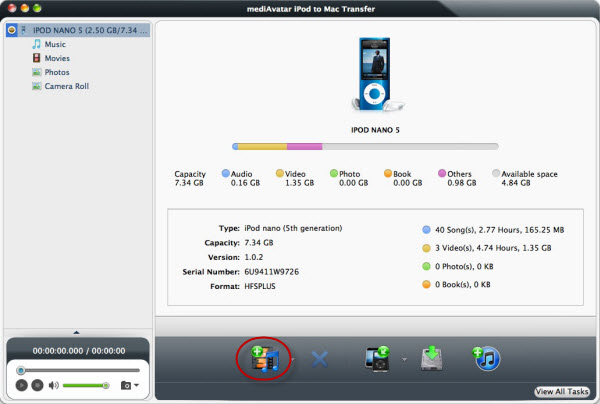
Task: Click the pink Others legend dot
Action: (x=442, y=173)
